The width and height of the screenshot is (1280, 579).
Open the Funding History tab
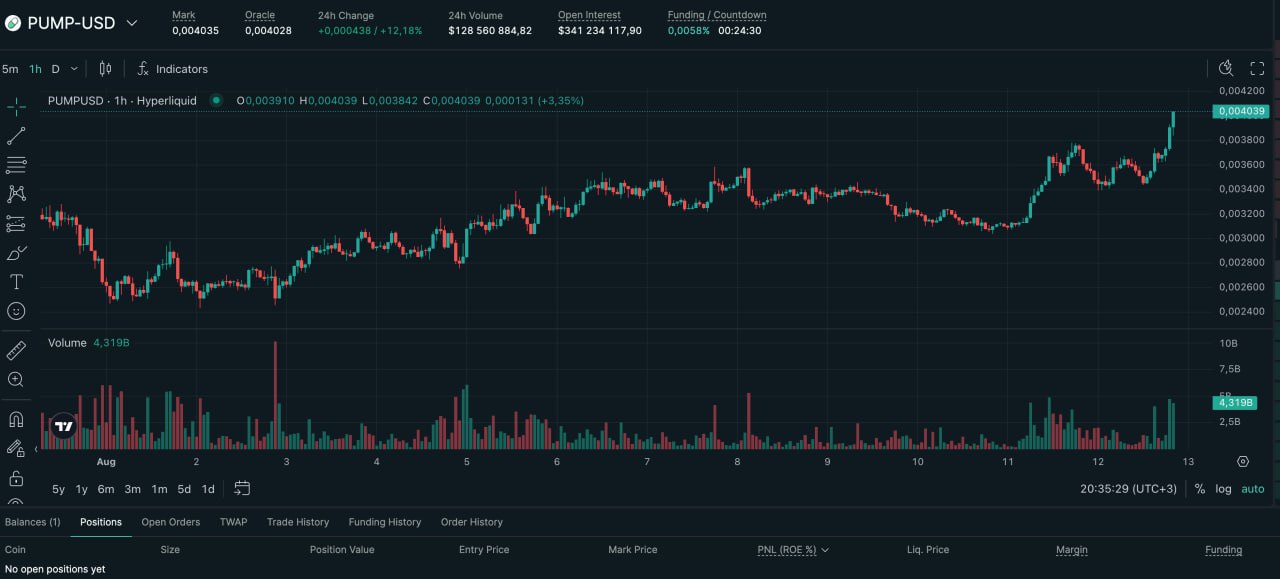coord(385,522)
